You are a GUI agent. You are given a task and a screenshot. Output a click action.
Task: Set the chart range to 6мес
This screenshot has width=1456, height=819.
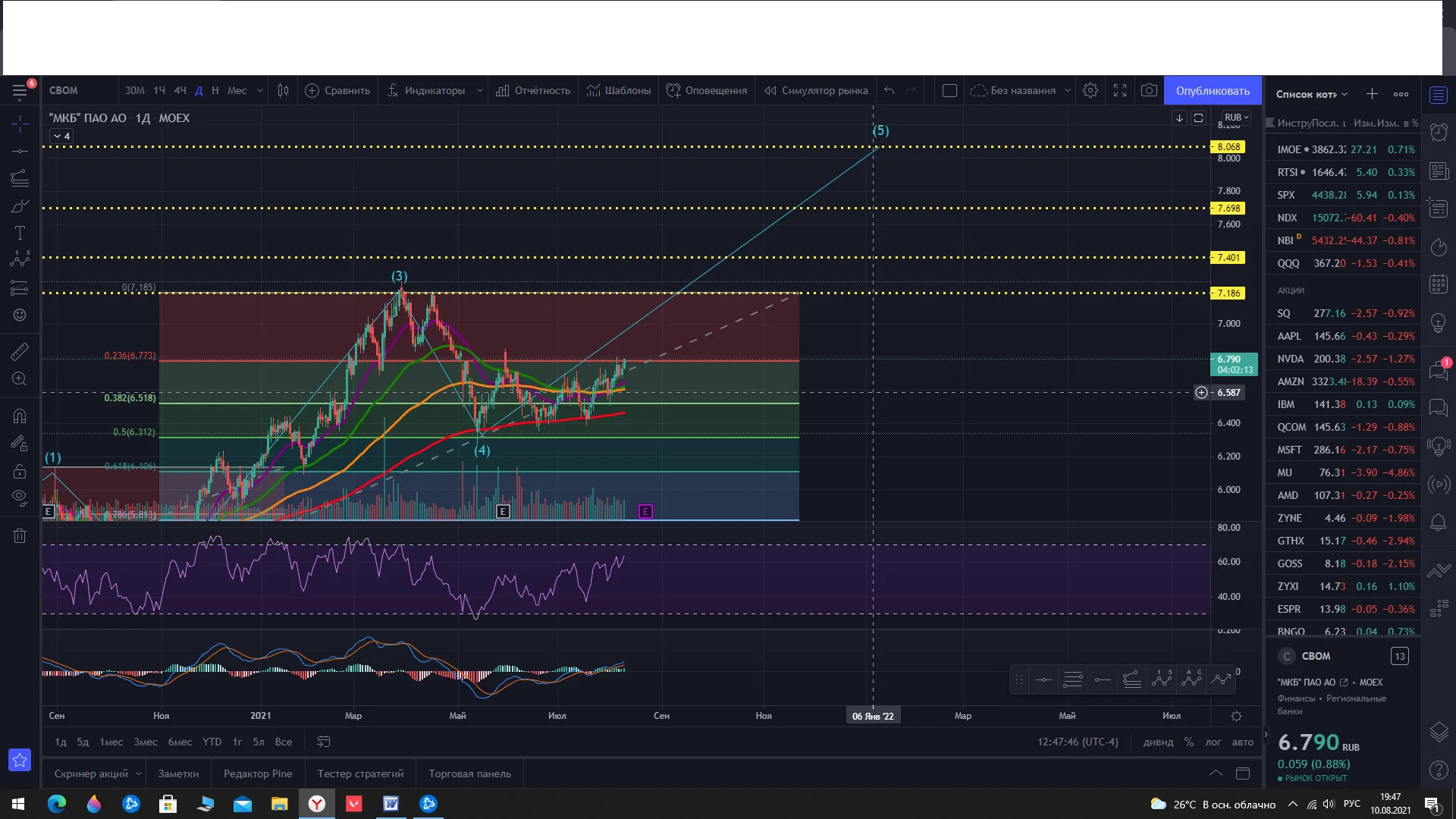[x=180, y=742]
